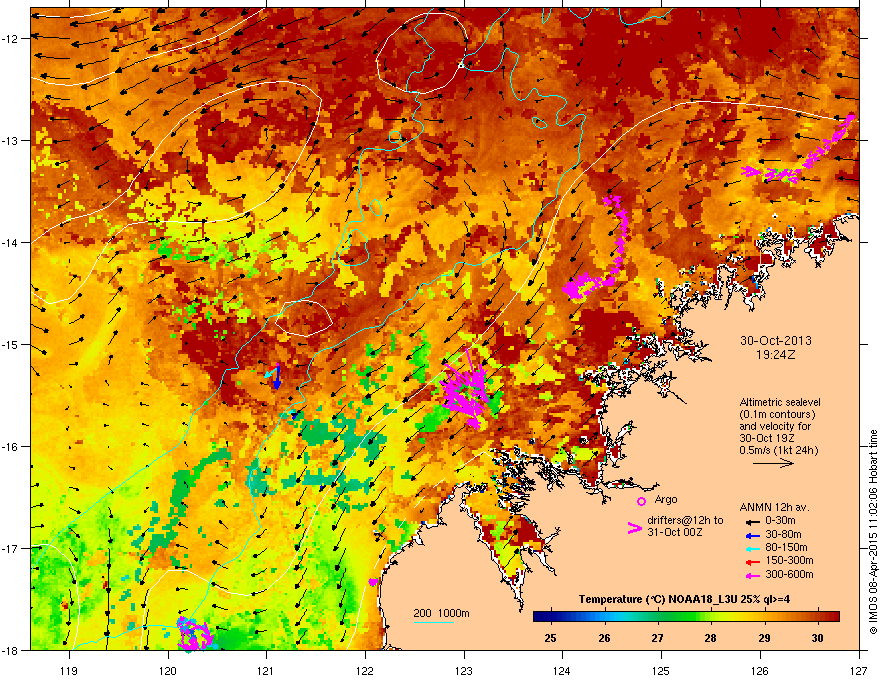
Task: Click the white circular contour near 122.6E 12.2S
Action: click(421, 53)
